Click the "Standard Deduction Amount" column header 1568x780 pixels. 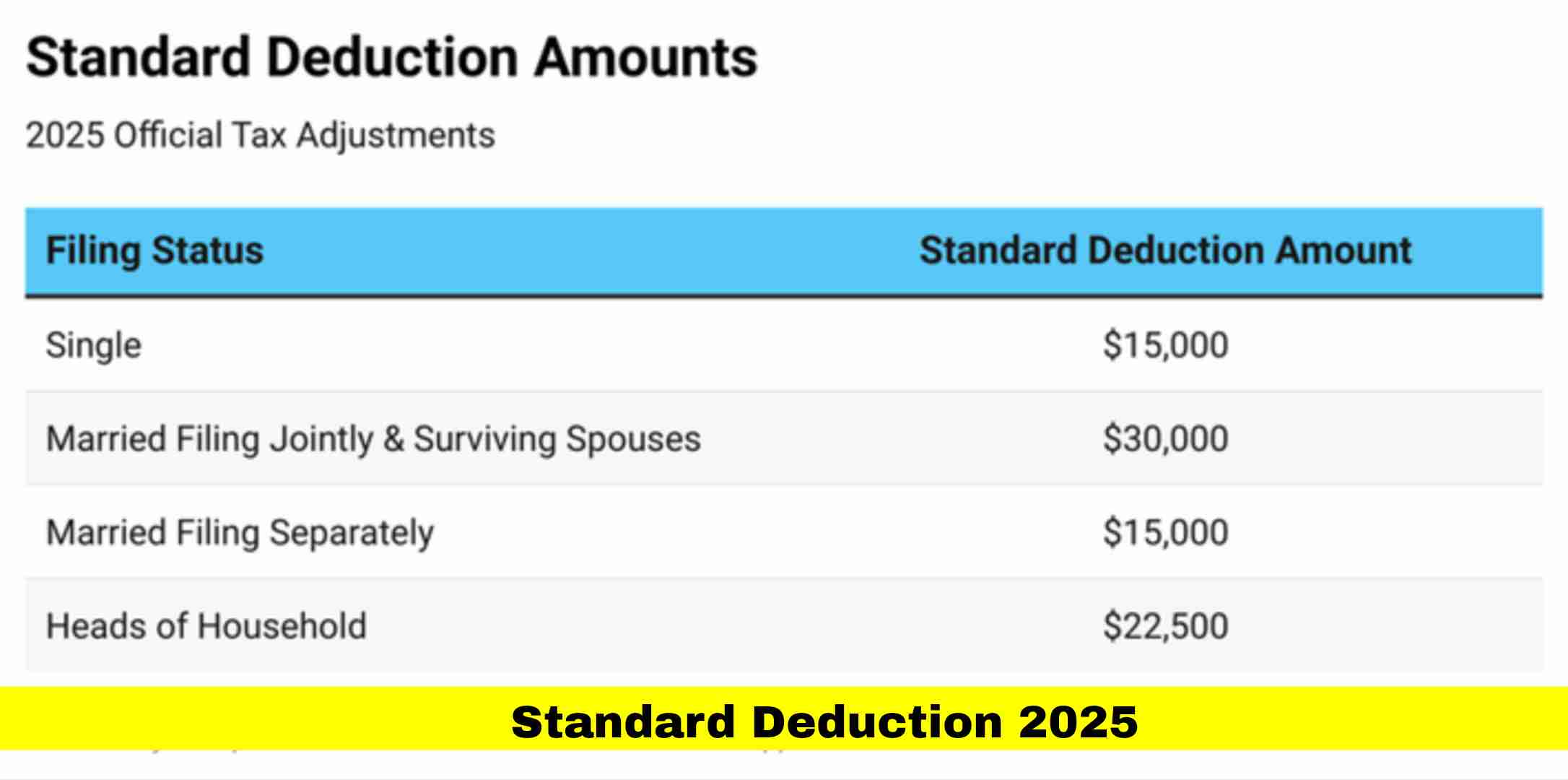1165,251
